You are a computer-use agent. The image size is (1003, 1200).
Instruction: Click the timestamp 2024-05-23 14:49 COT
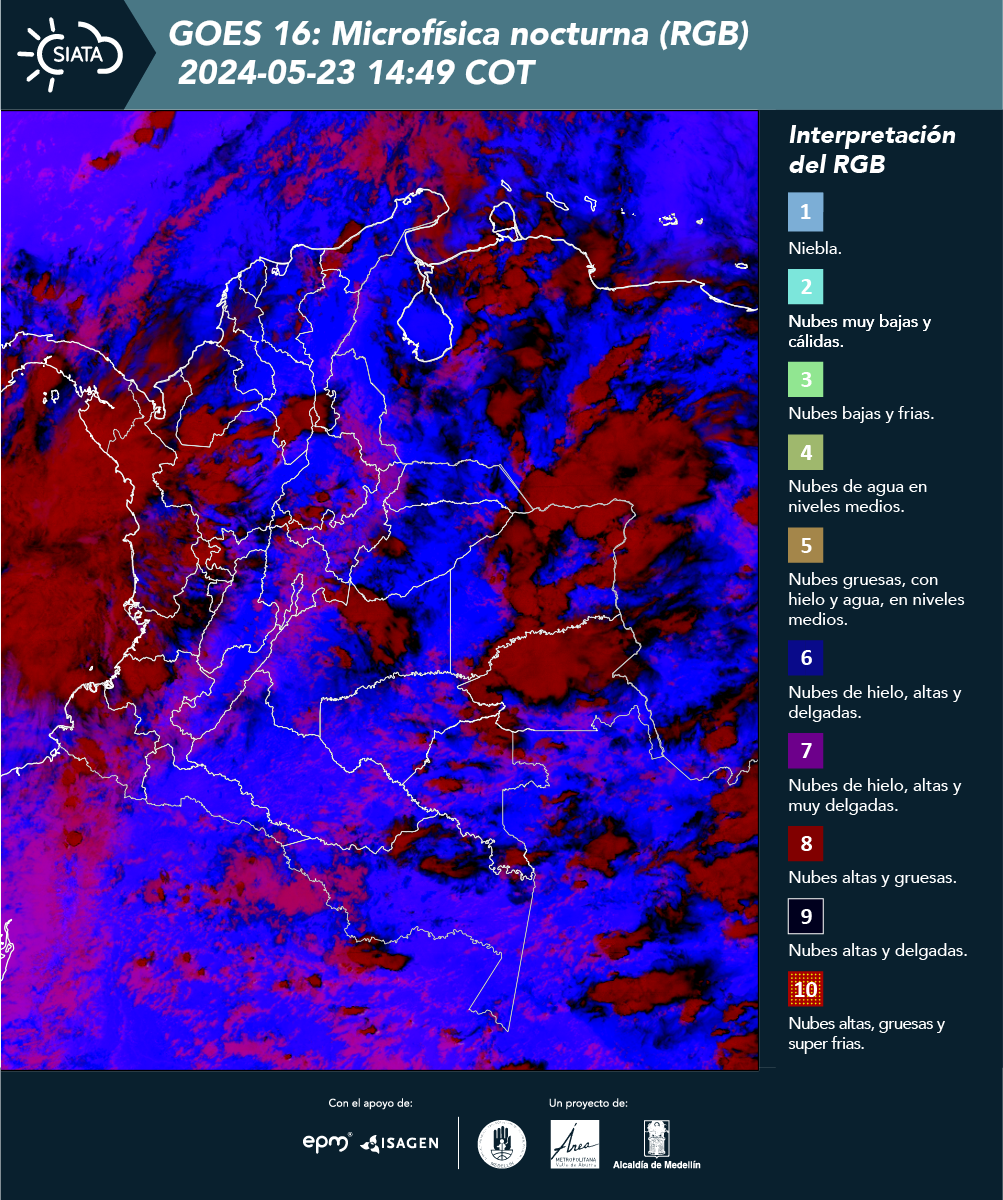pyautogui.click(x=357, y=74)
